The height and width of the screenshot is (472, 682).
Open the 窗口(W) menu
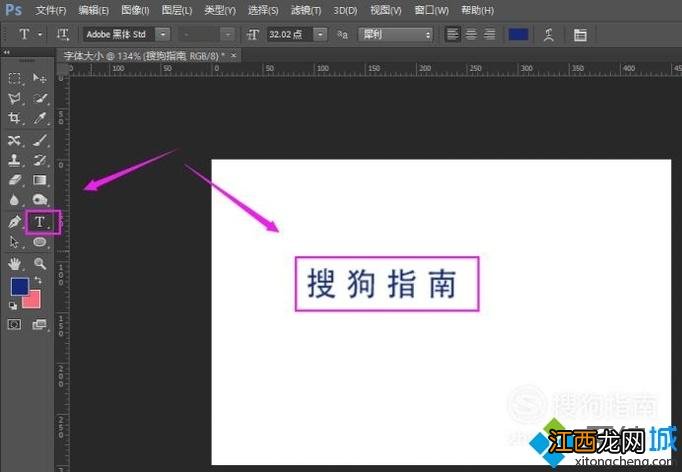(x=431, y=10)
